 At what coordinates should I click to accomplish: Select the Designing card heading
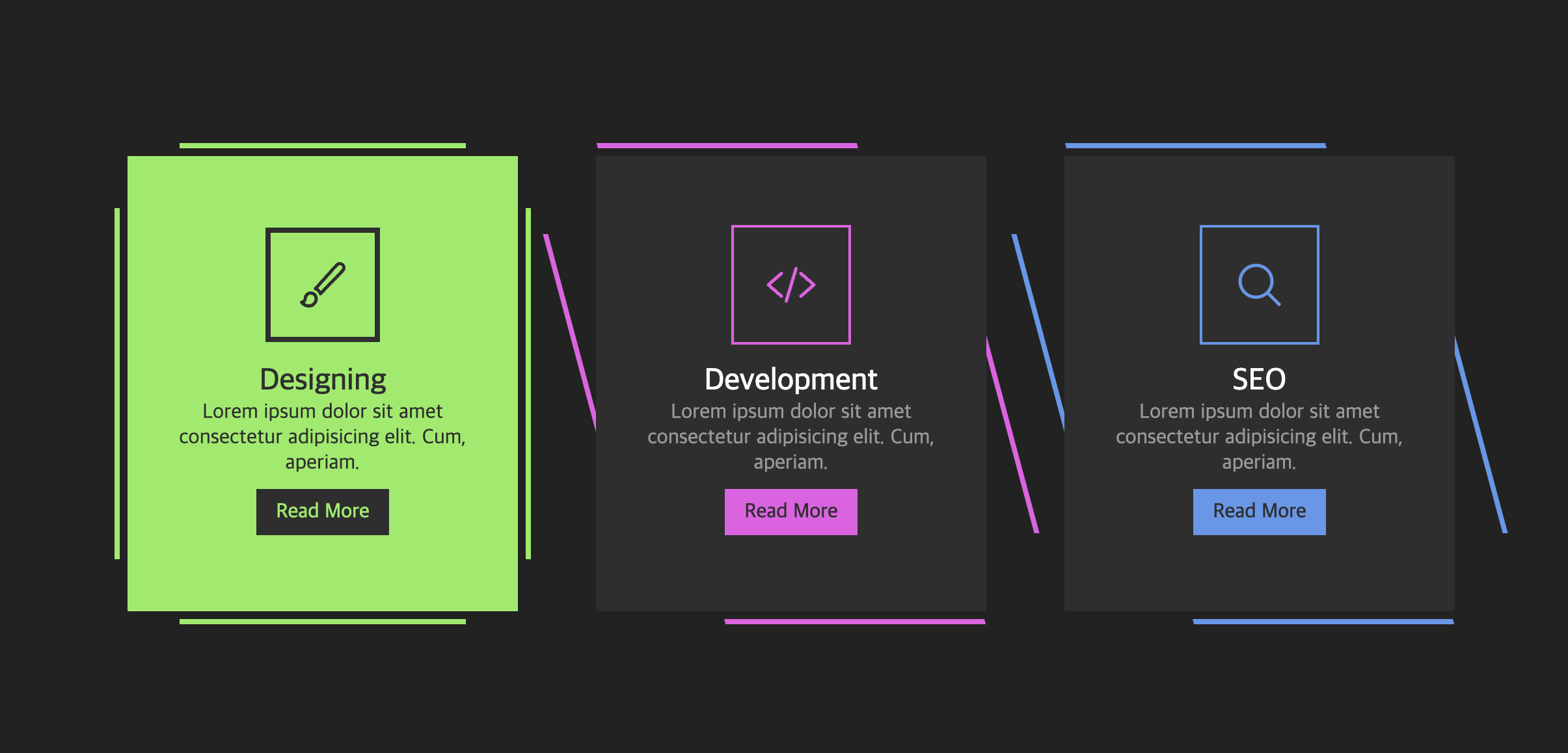323,379
